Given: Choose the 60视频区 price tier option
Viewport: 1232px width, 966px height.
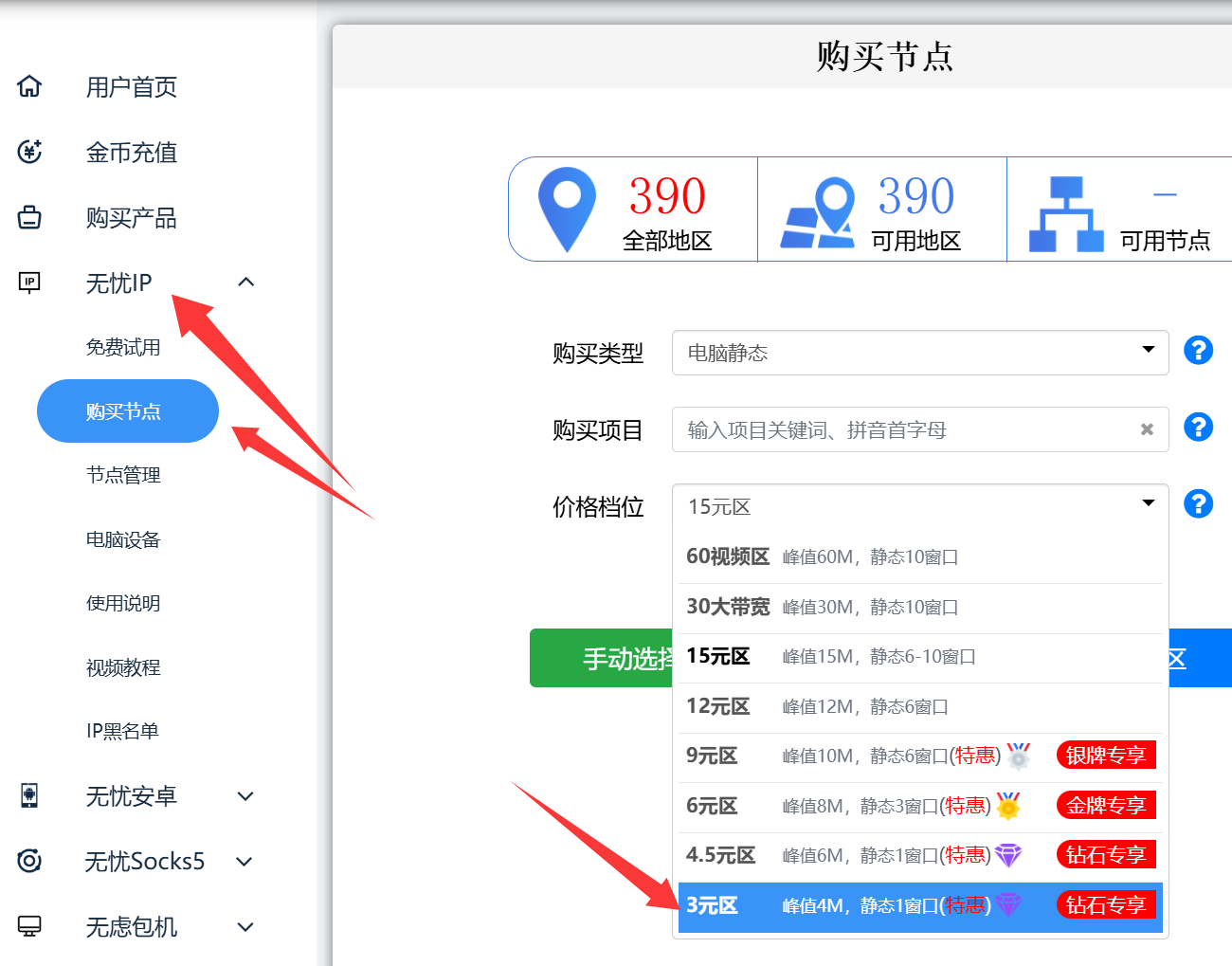Looking at the screenshot, I should point(919,557).
